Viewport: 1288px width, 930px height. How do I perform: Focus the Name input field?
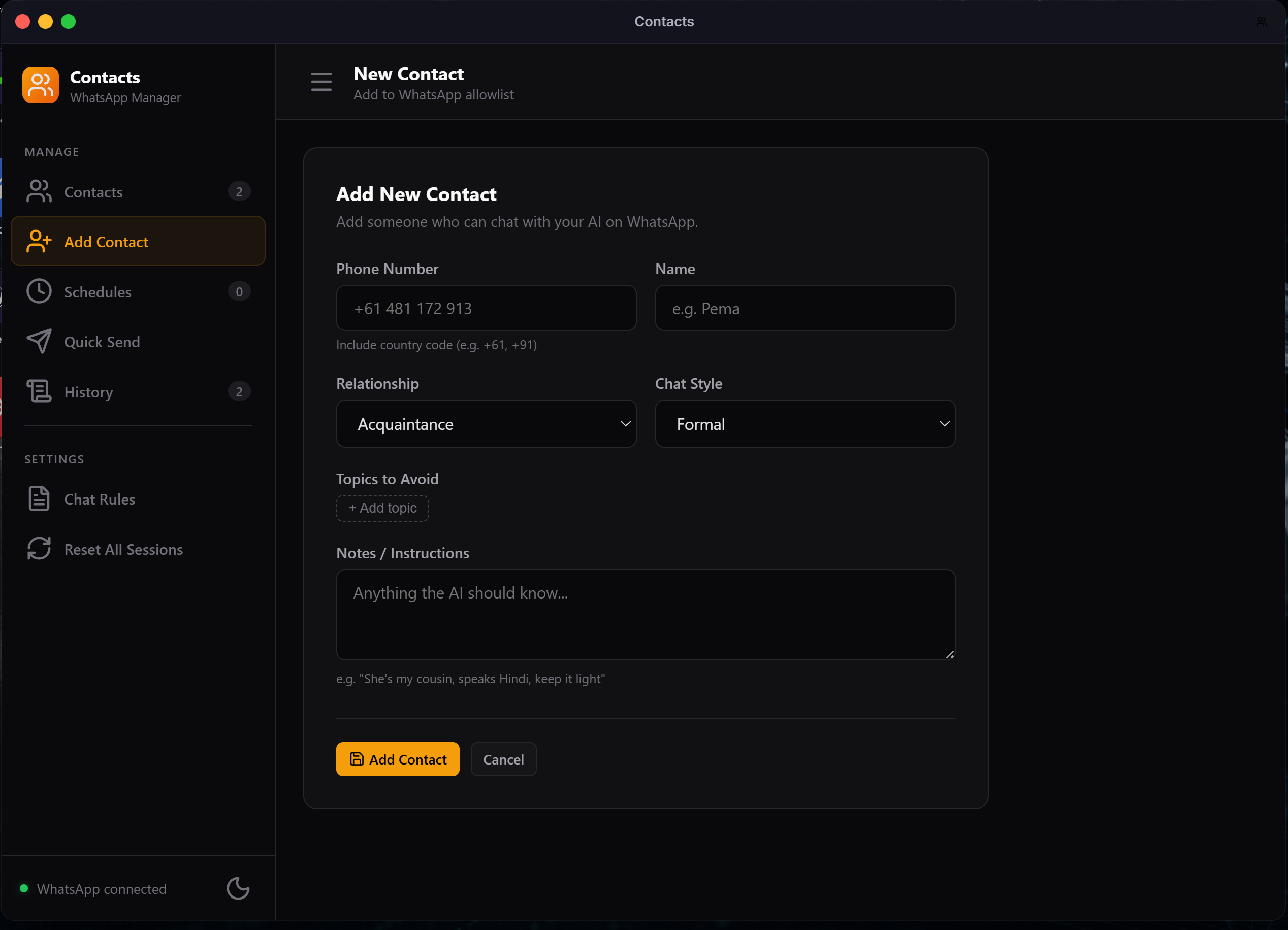[x=804, y=308]
